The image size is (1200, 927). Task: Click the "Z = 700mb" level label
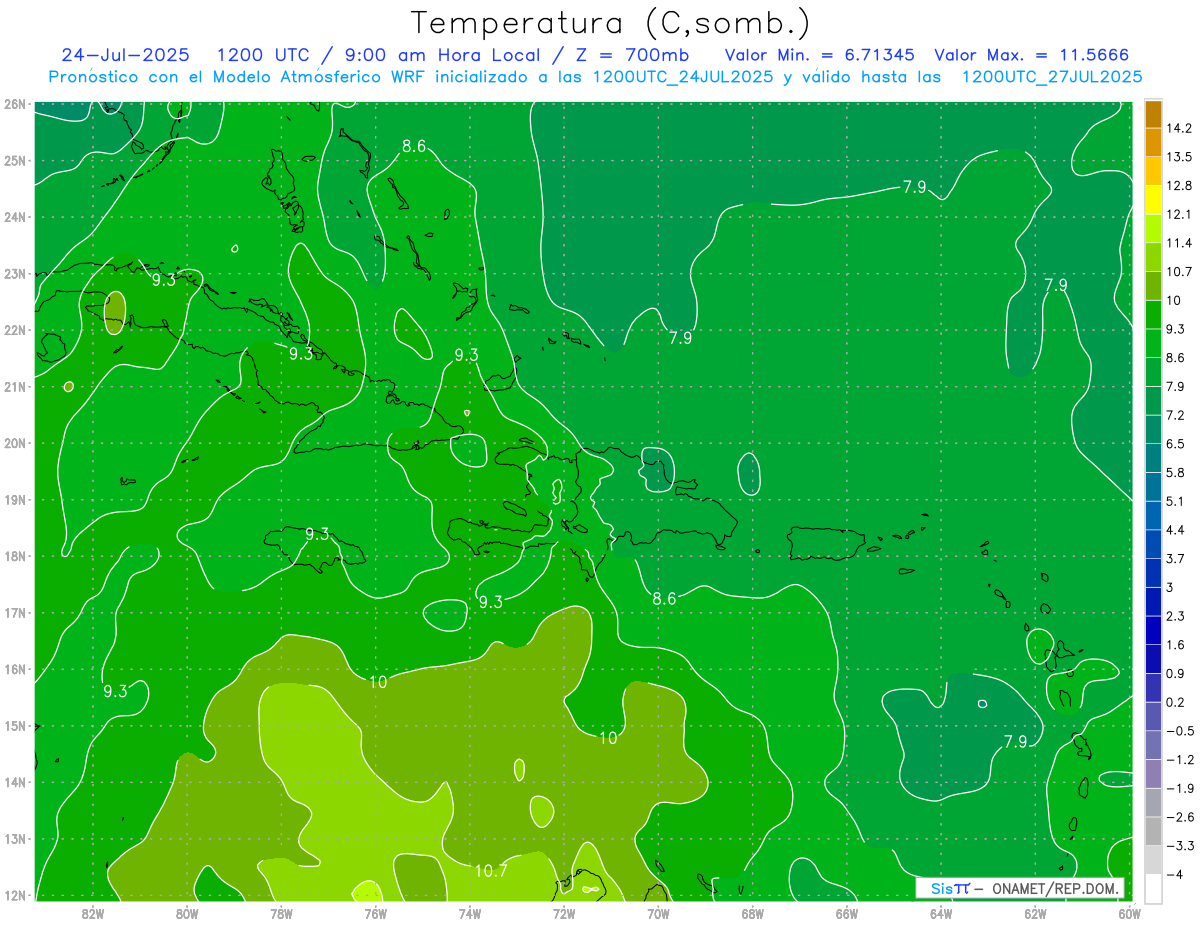click(x=632, y=55)
